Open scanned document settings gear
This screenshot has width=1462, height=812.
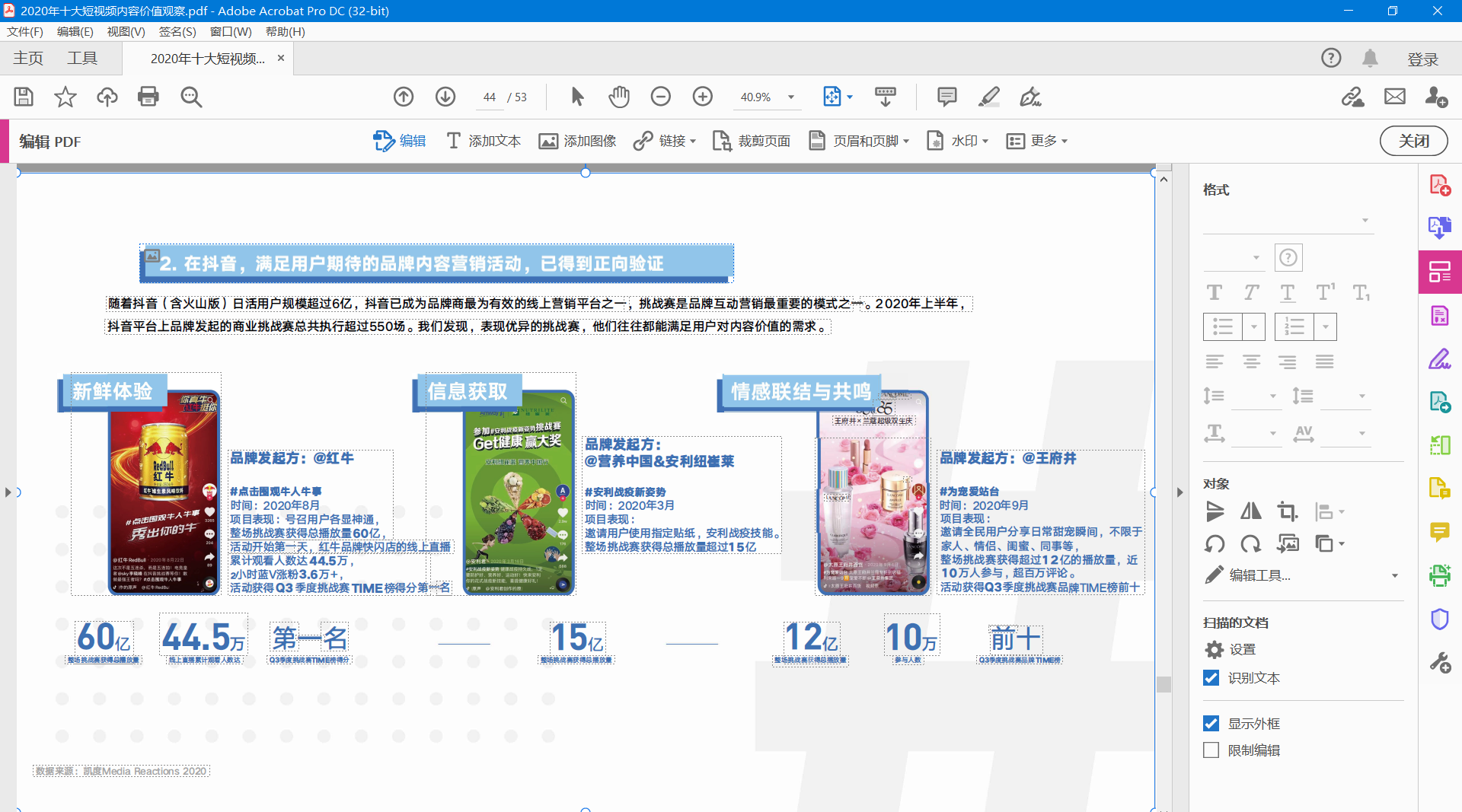pyautogui.click(x=1214, y=649)
